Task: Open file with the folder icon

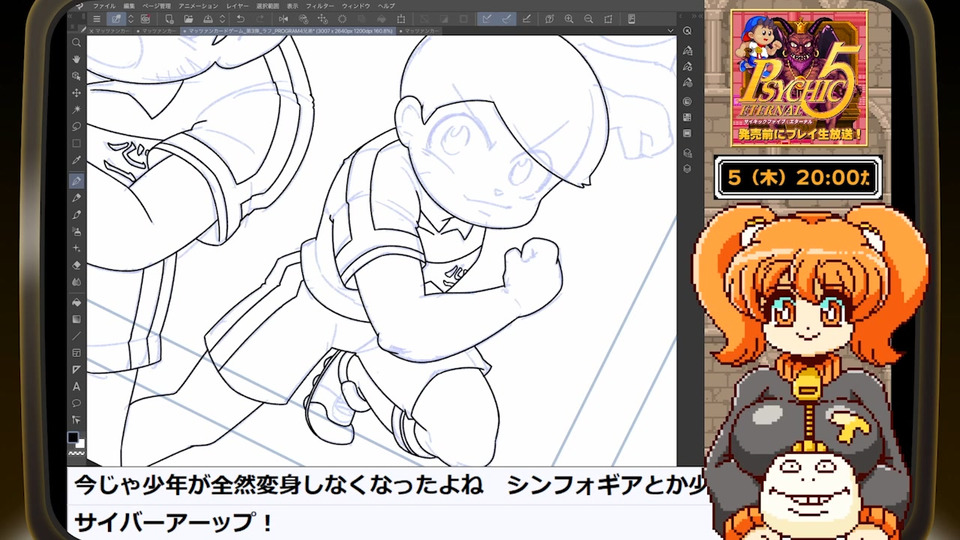Action: [x=189, y=19]
